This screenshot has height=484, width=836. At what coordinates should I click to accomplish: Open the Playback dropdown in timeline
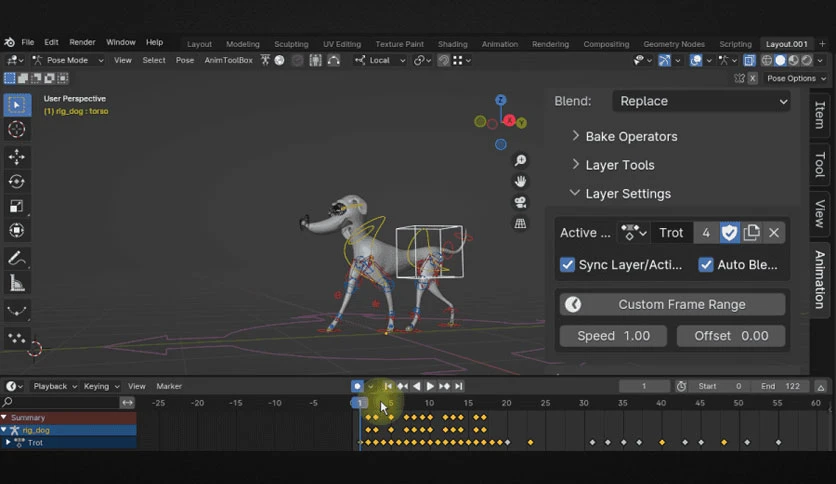coord(55,386)
